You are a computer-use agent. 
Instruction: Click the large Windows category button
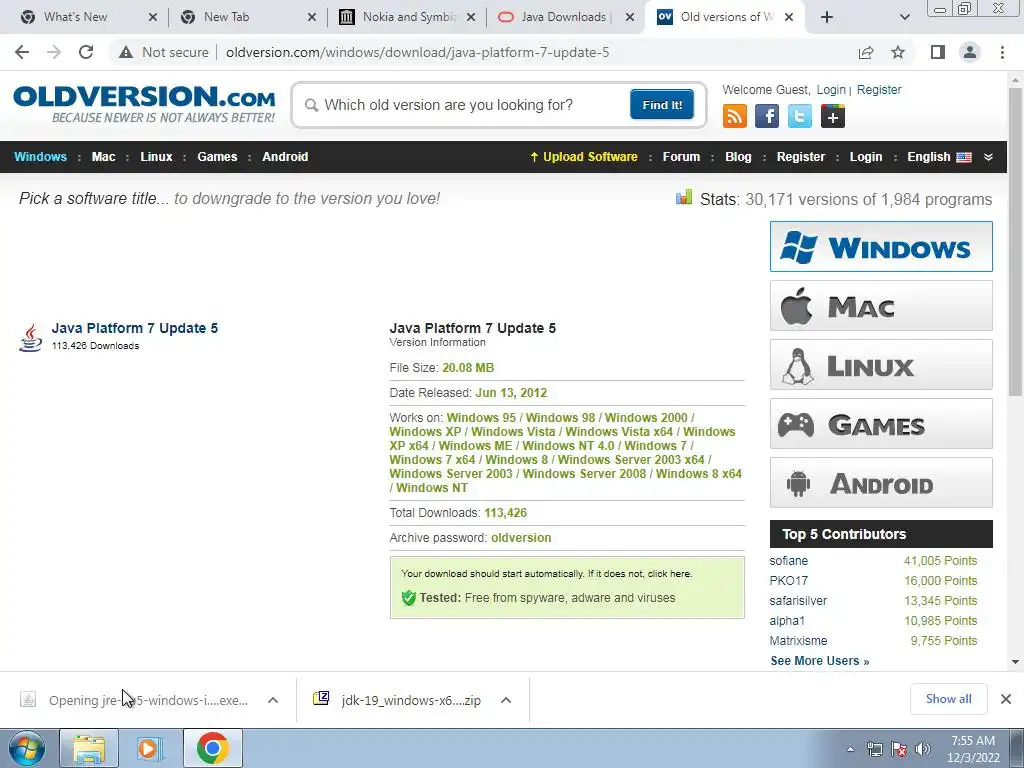coord(881,246)
